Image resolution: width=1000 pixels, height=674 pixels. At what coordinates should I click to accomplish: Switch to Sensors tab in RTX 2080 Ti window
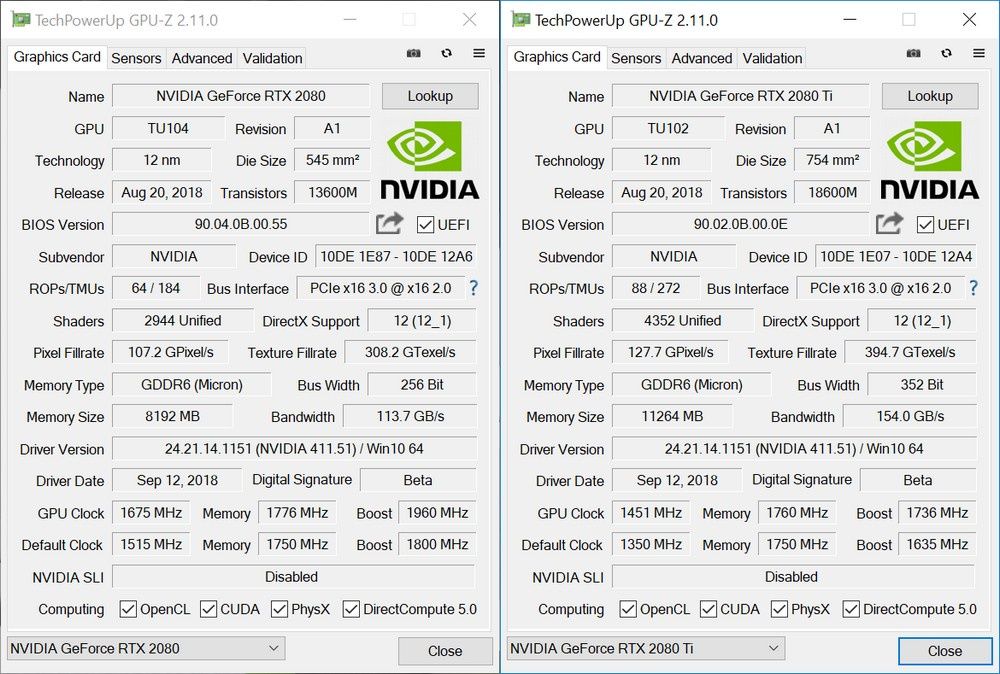tap(636, 58)
